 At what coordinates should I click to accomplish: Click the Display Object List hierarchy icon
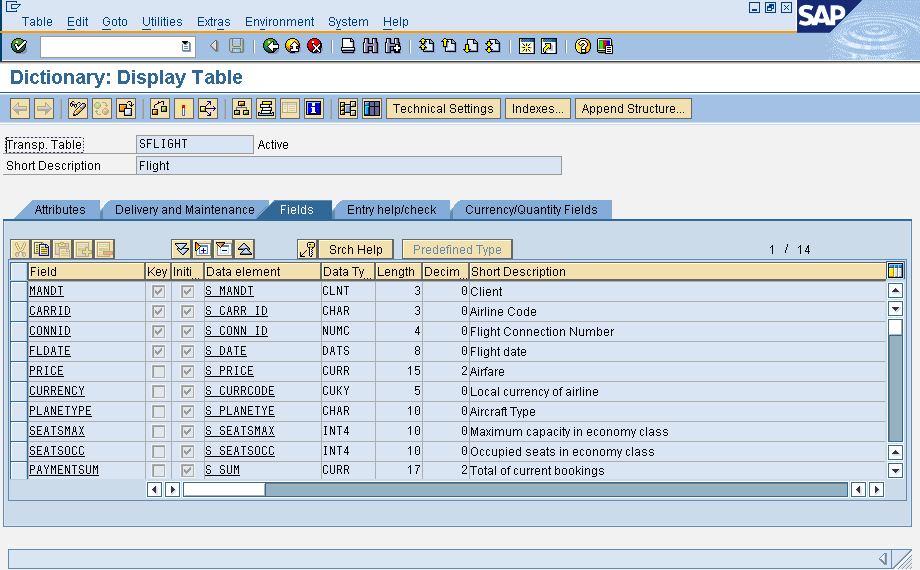[242, 109]
